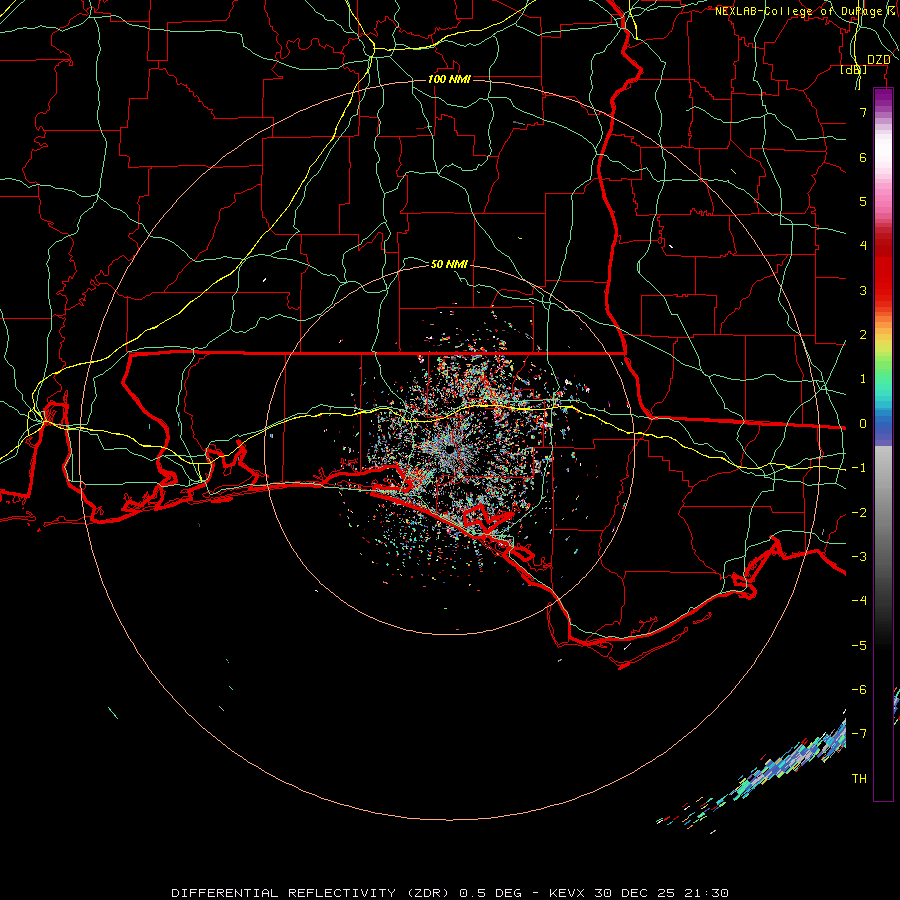This screenshot has width=900, height=900.
Task: Click the "TH" threshold label on scale
Action: (x=859, y=779)
